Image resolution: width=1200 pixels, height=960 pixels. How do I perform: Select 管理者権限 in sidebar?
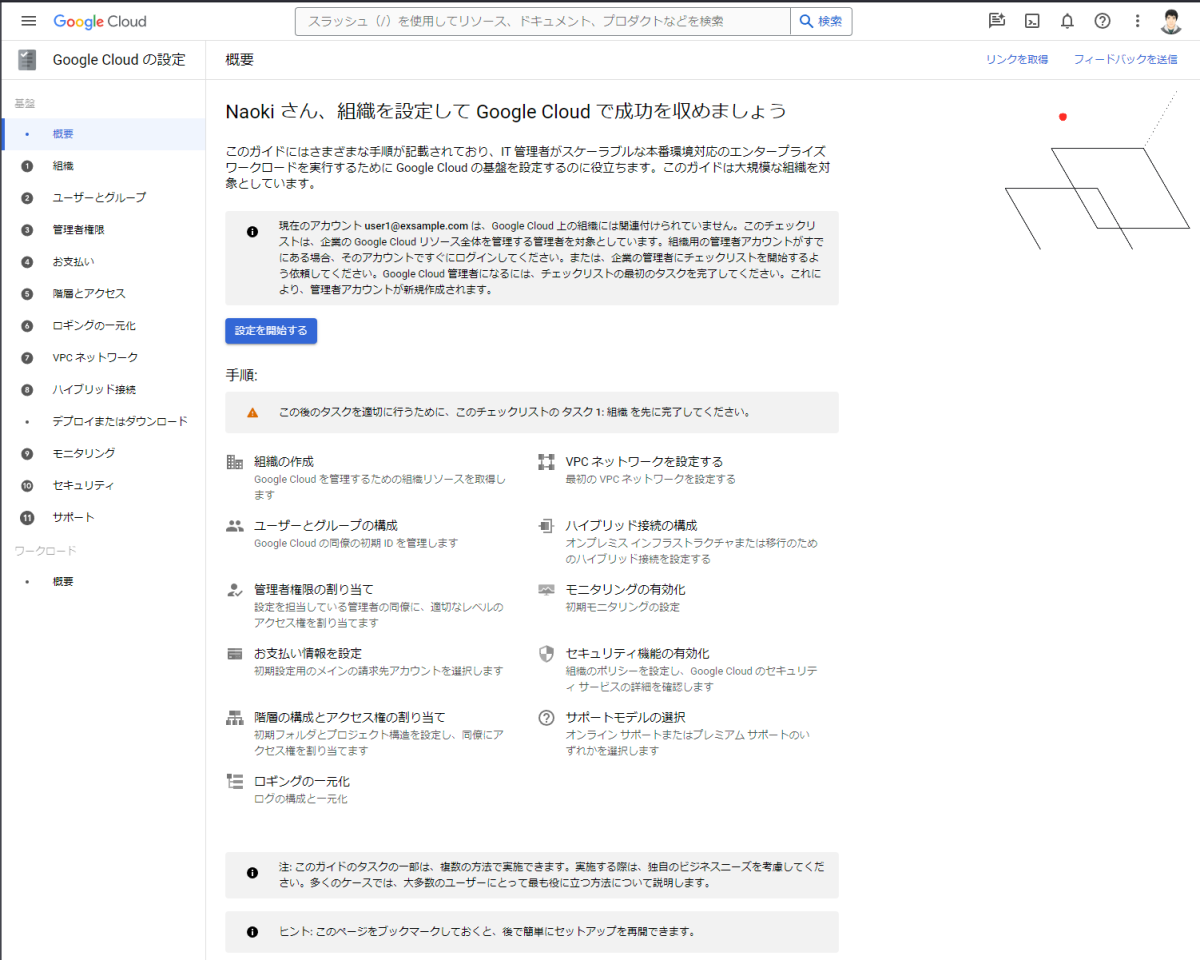(x=103, y=230)
